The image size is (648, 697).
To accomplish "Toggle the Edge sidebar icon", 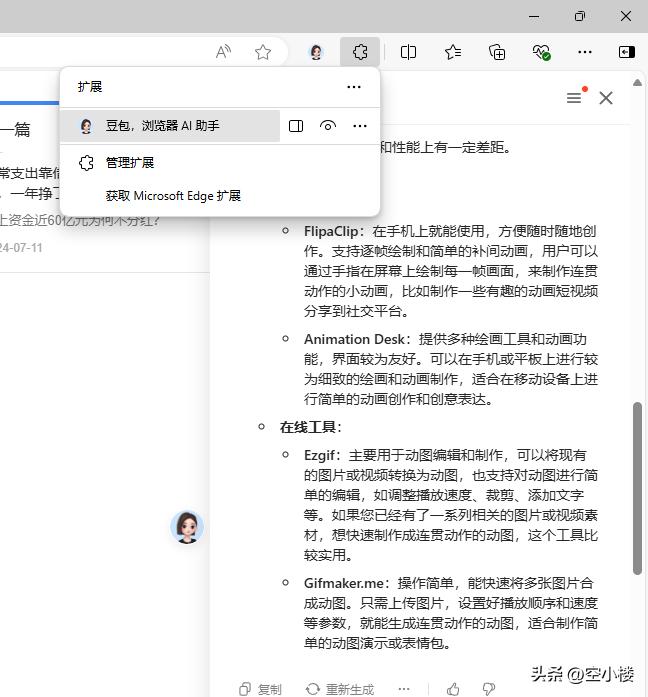I will click(x=626, y=52).
